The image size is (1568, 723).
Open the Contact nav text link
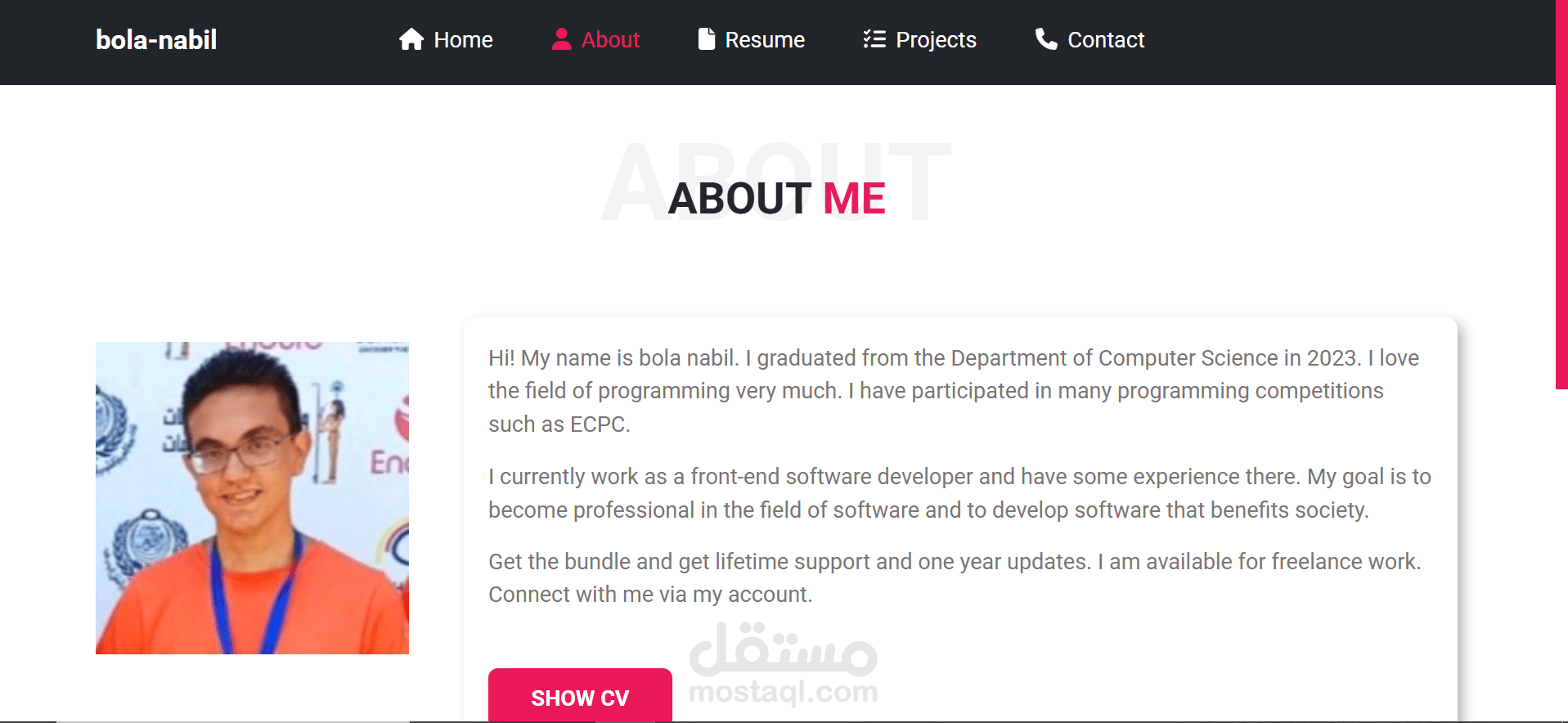(1106, 40)
